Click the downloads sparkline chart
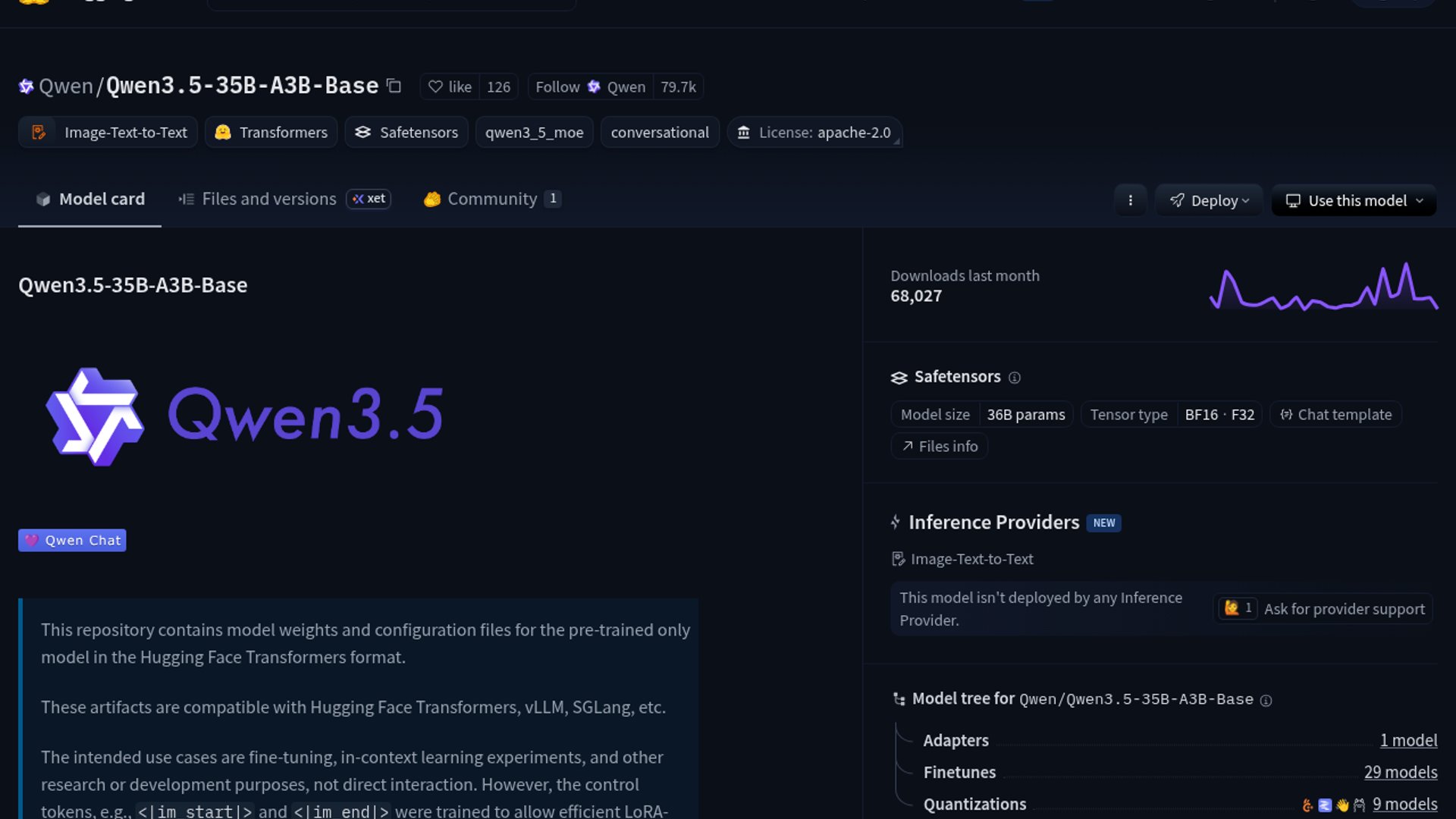1456x819 pixels. [x=1323, y=288]
